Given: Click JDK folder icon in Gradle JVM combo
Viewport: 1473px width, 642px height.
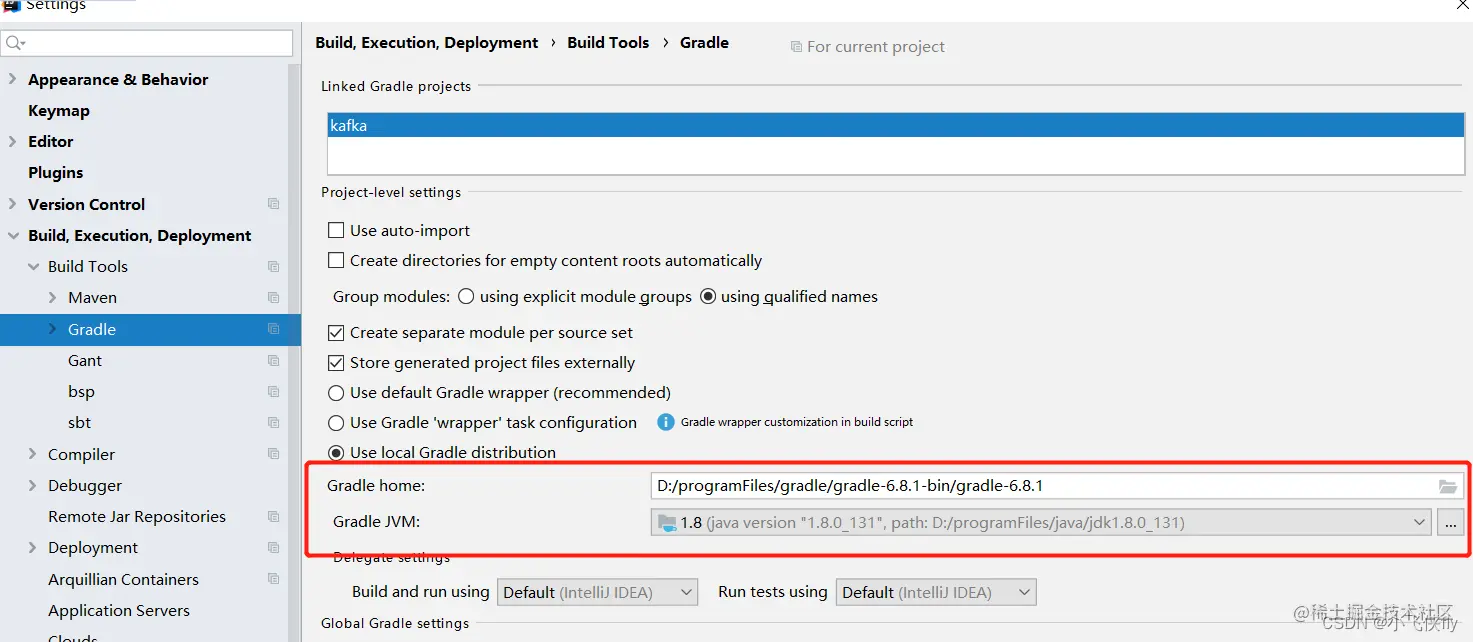Looking at the screenshot, I should pyautogui.click(x=667, y=522).
